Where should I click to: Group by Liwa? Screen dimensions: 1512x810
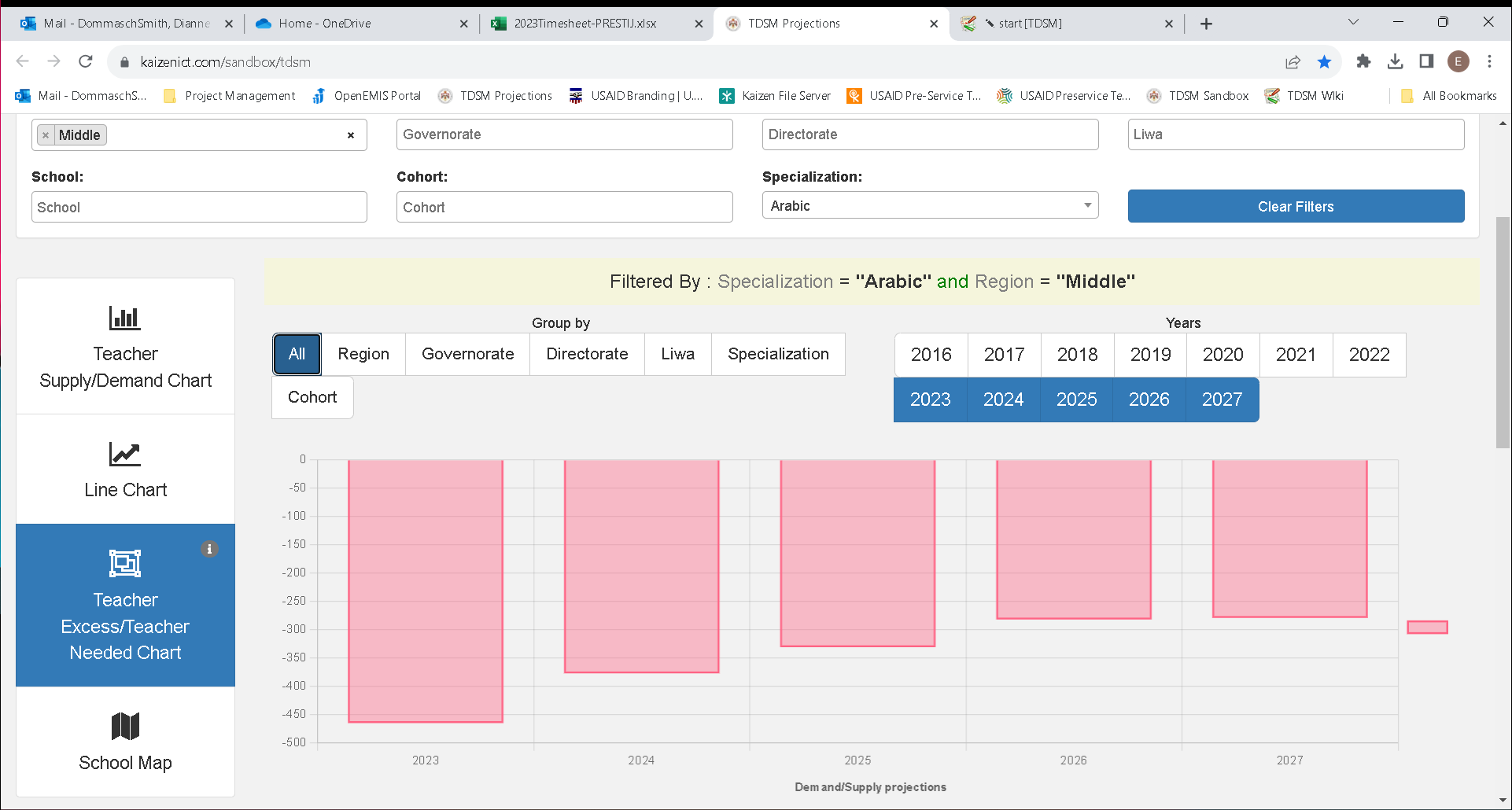pyautogui.click(x=678, y=354)
